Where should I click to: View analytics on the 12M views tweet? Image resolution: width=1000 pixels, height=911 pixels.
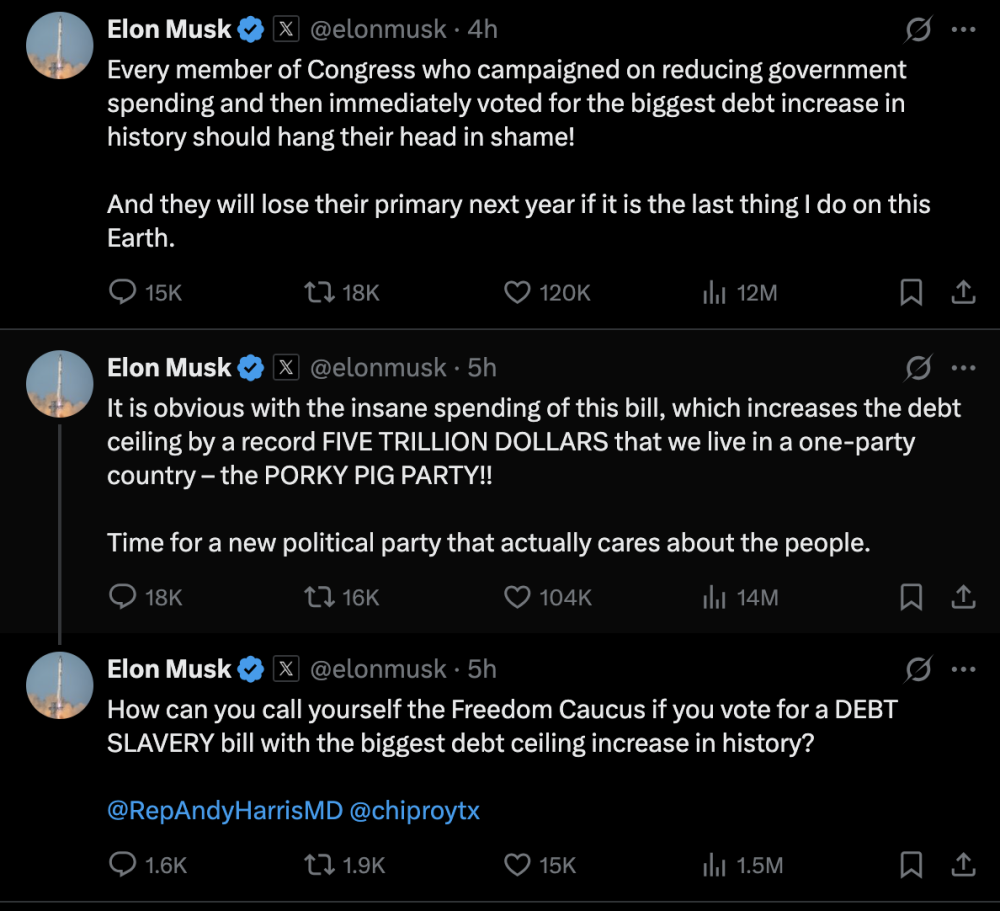[714, 293]
